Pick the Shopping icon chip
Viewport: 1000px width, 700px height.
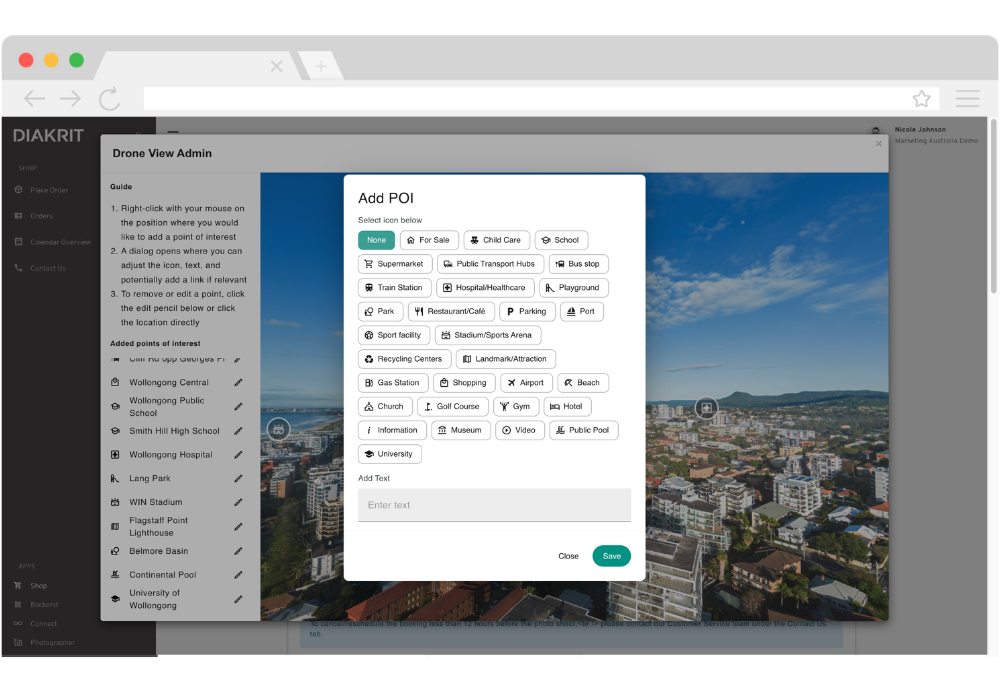pos(464,383)
